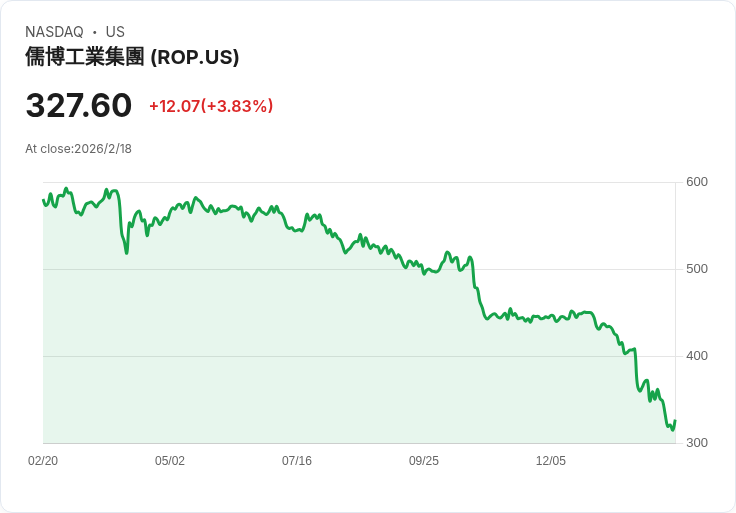Select the 12/05 date on the x-axis
The width and height of the screenshot is (736, 513).
(551, 461)
